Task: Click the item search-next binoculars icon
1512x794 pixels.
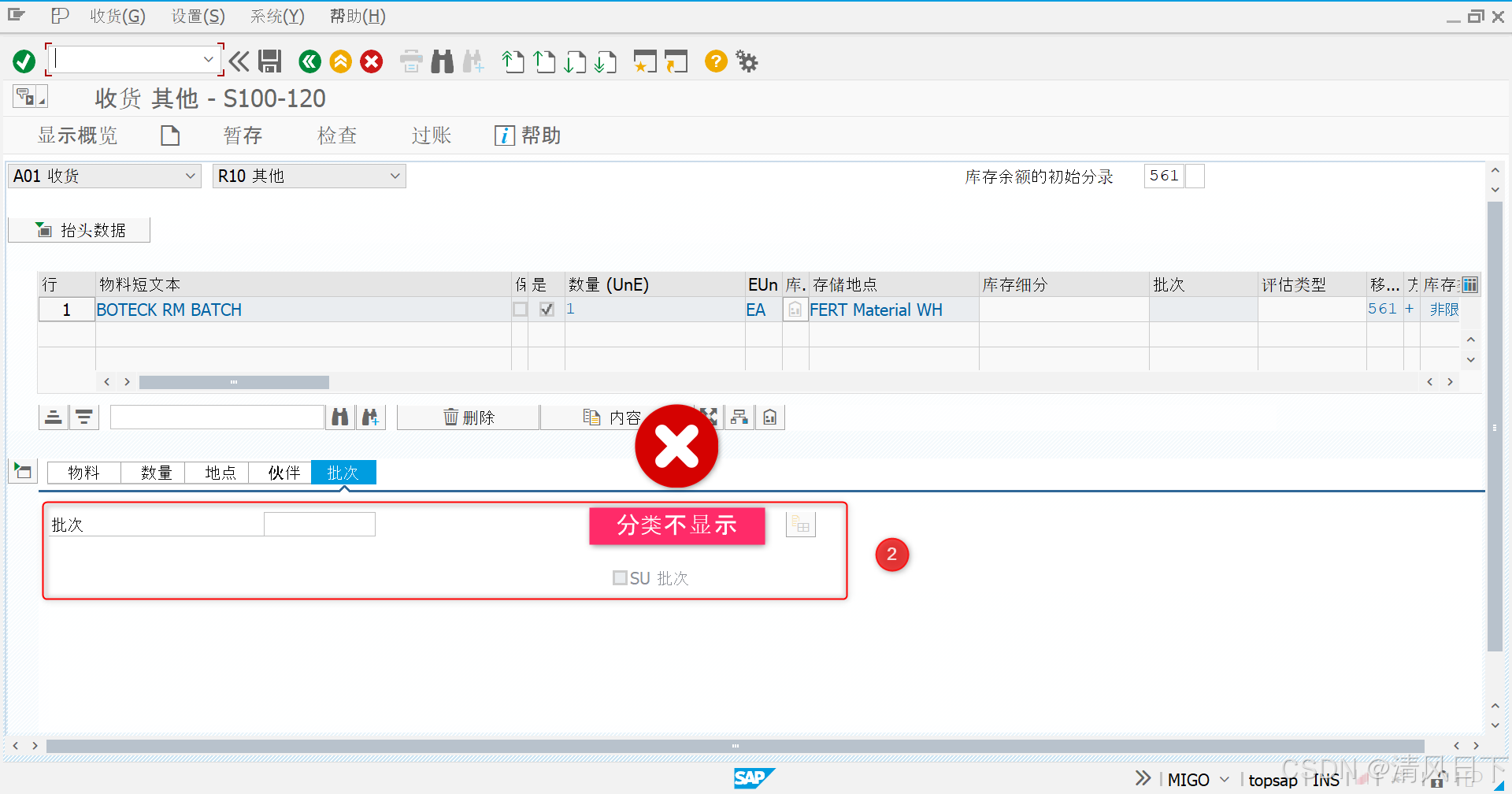Action: pyautogui.click(x=371, y=417)
